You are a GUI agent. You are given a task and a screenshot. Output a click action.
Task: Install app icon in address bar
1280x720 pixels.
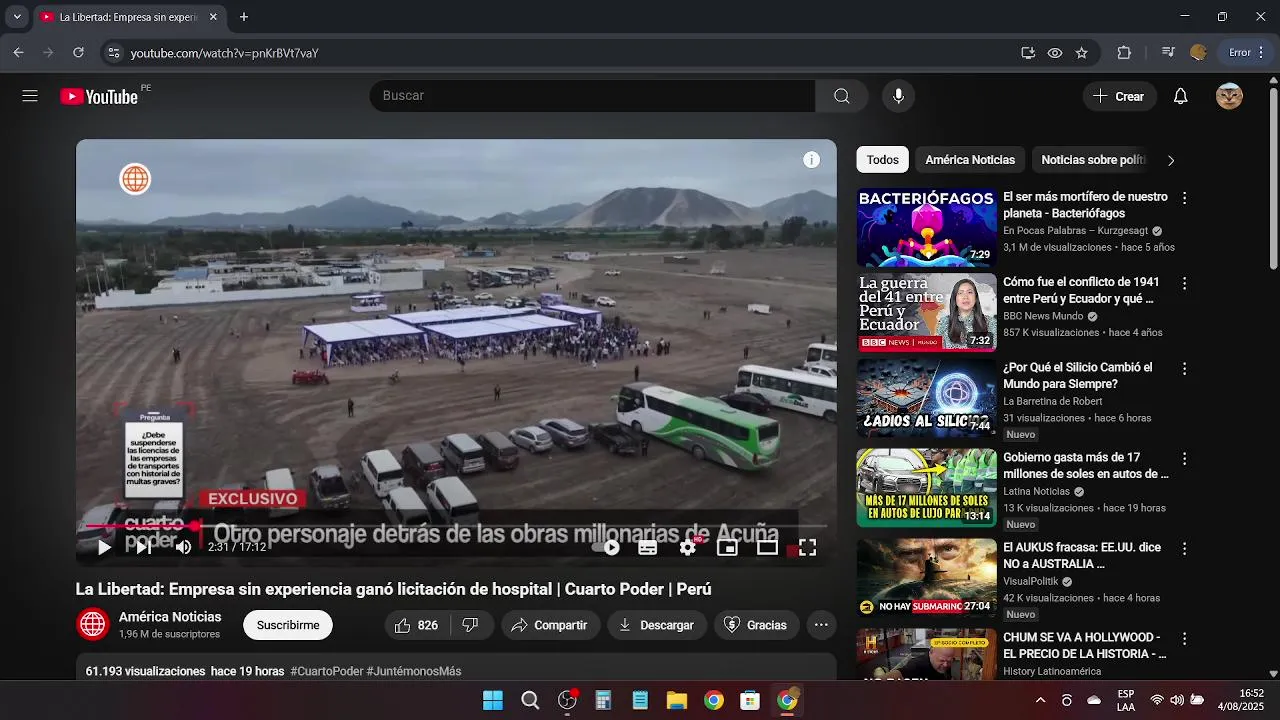1028,53
